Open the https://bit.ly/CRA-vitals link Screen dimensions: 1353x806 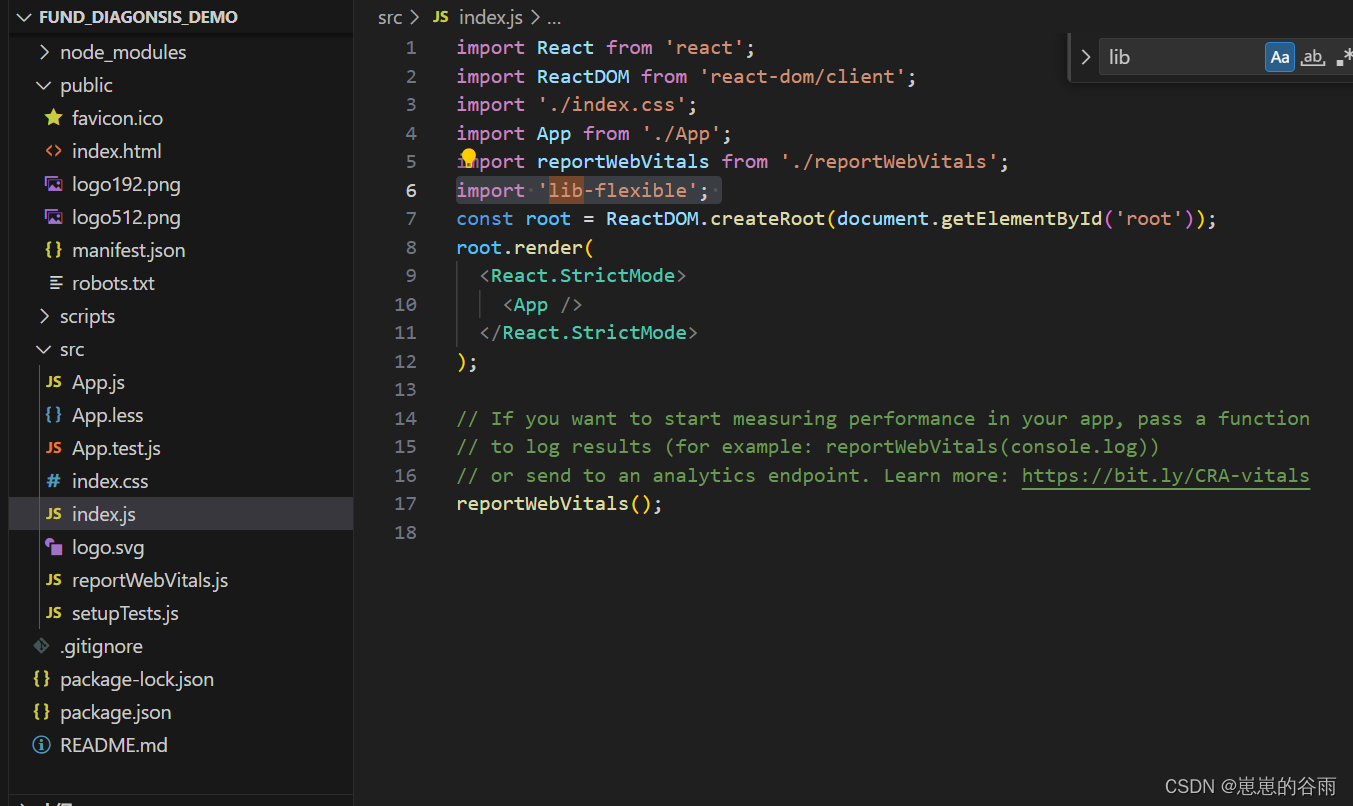[x=1166, y=476]
